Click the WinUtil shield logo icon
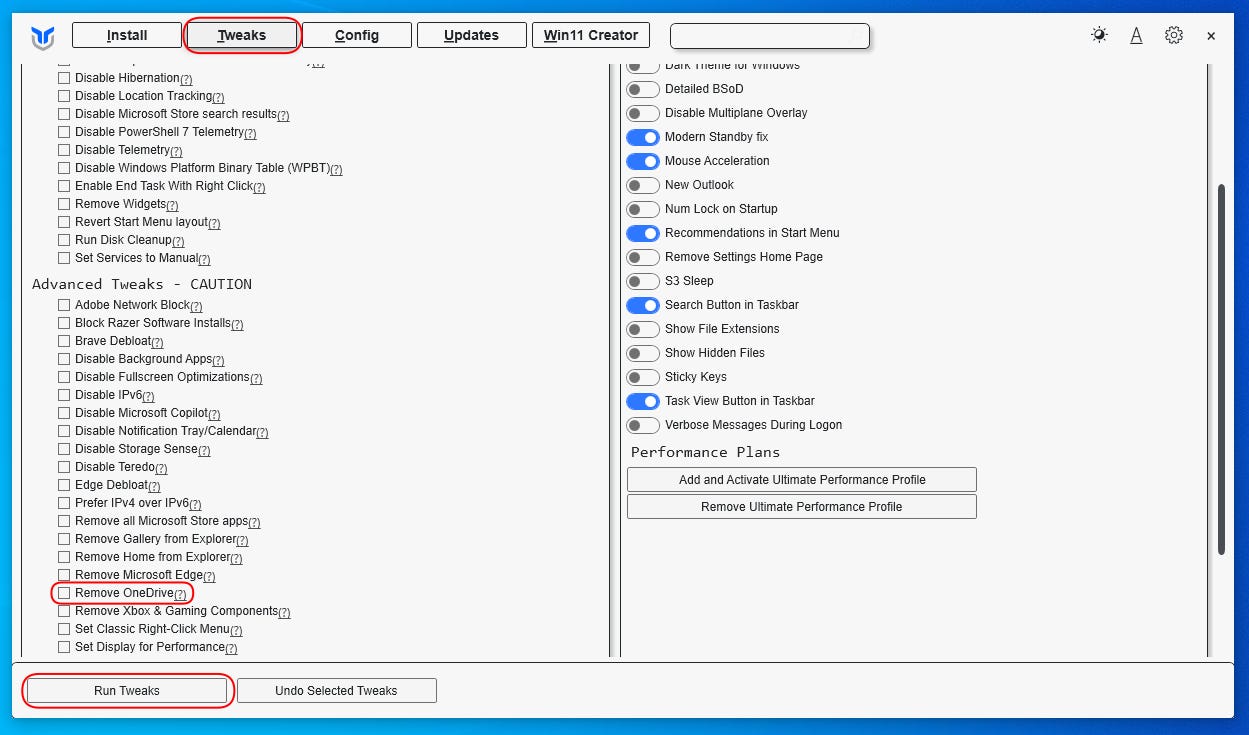This screenshot has width=1249, height=735. click(43, 37)
